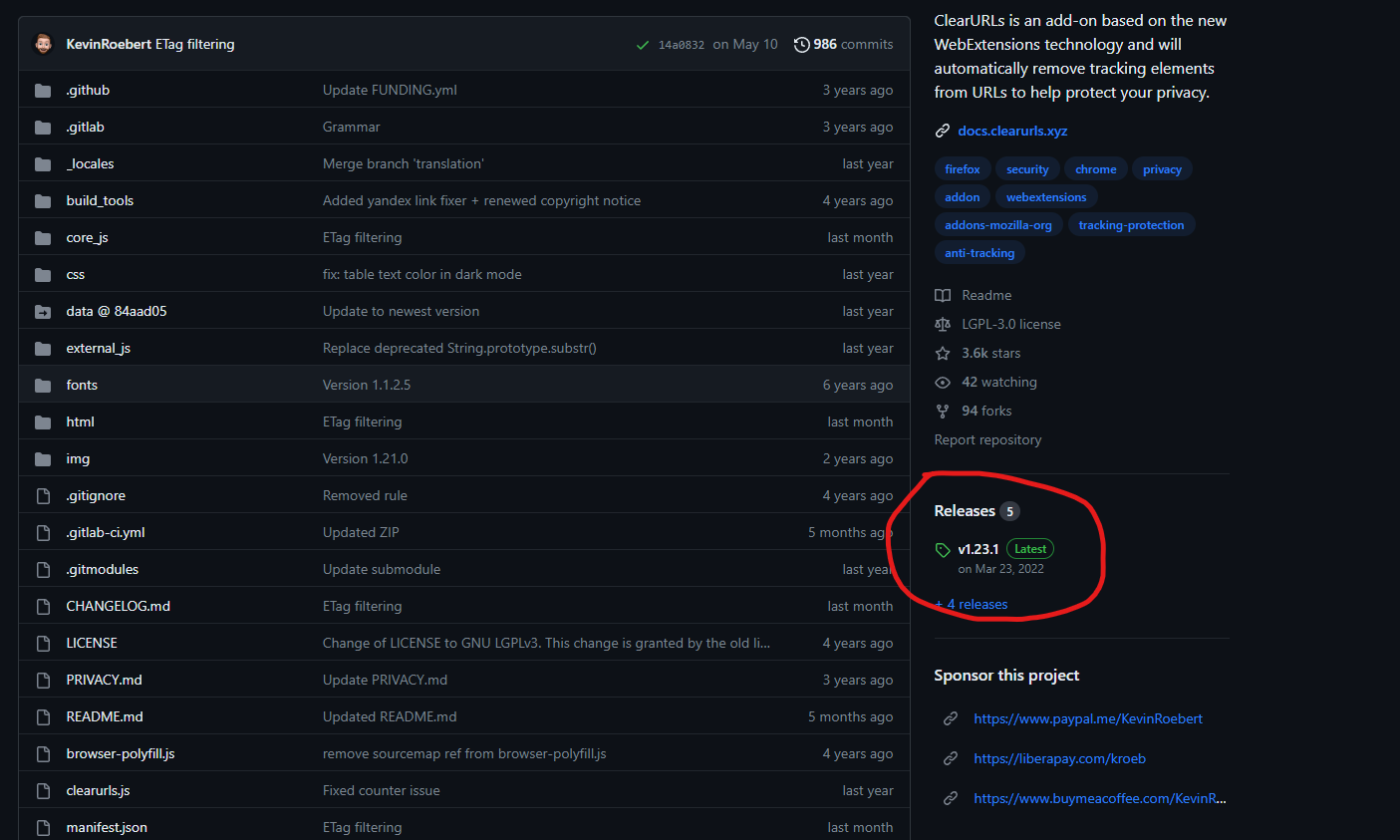Open the paypal.me/KevinRoebert sponsor link

1088,719
